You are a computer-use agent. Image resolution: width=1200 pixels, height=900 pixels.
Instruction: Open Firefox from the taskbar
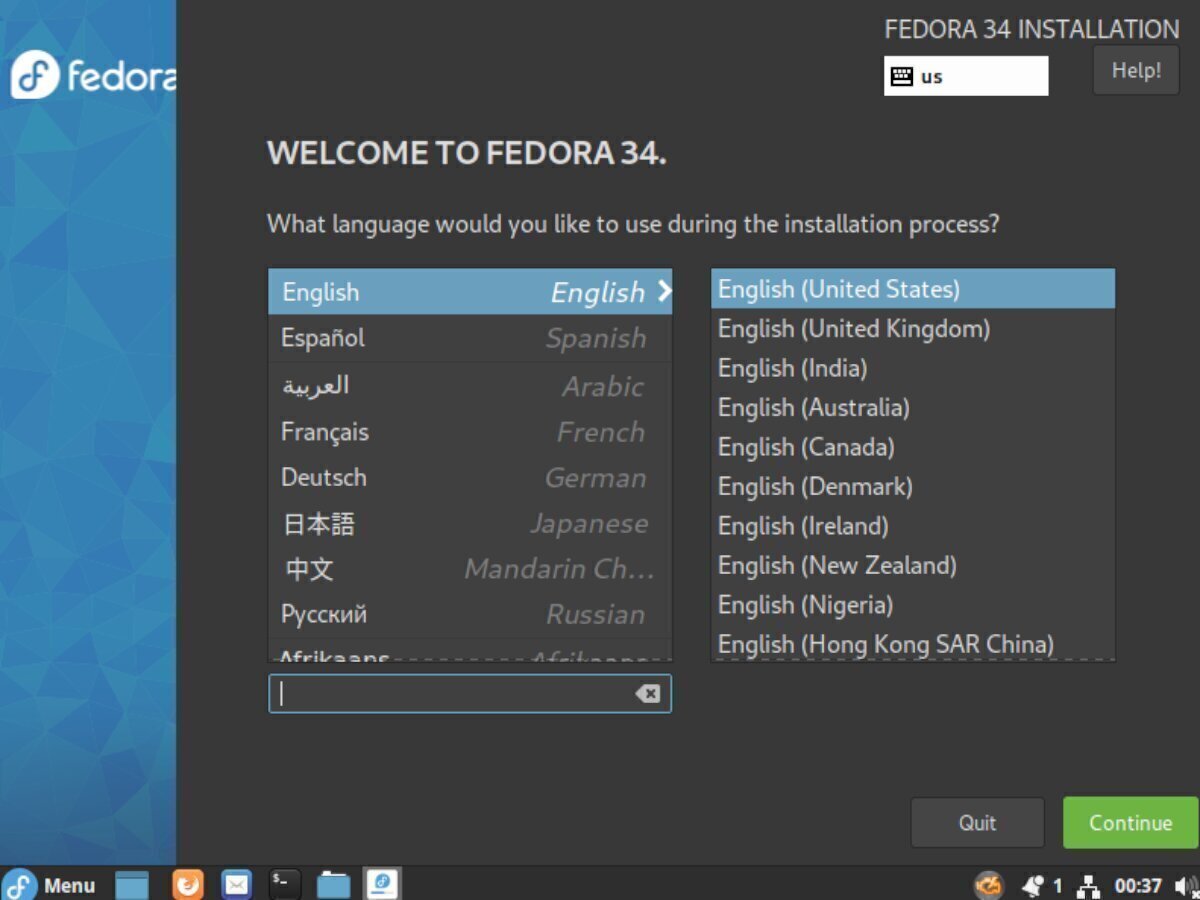[x=187, y=884]
